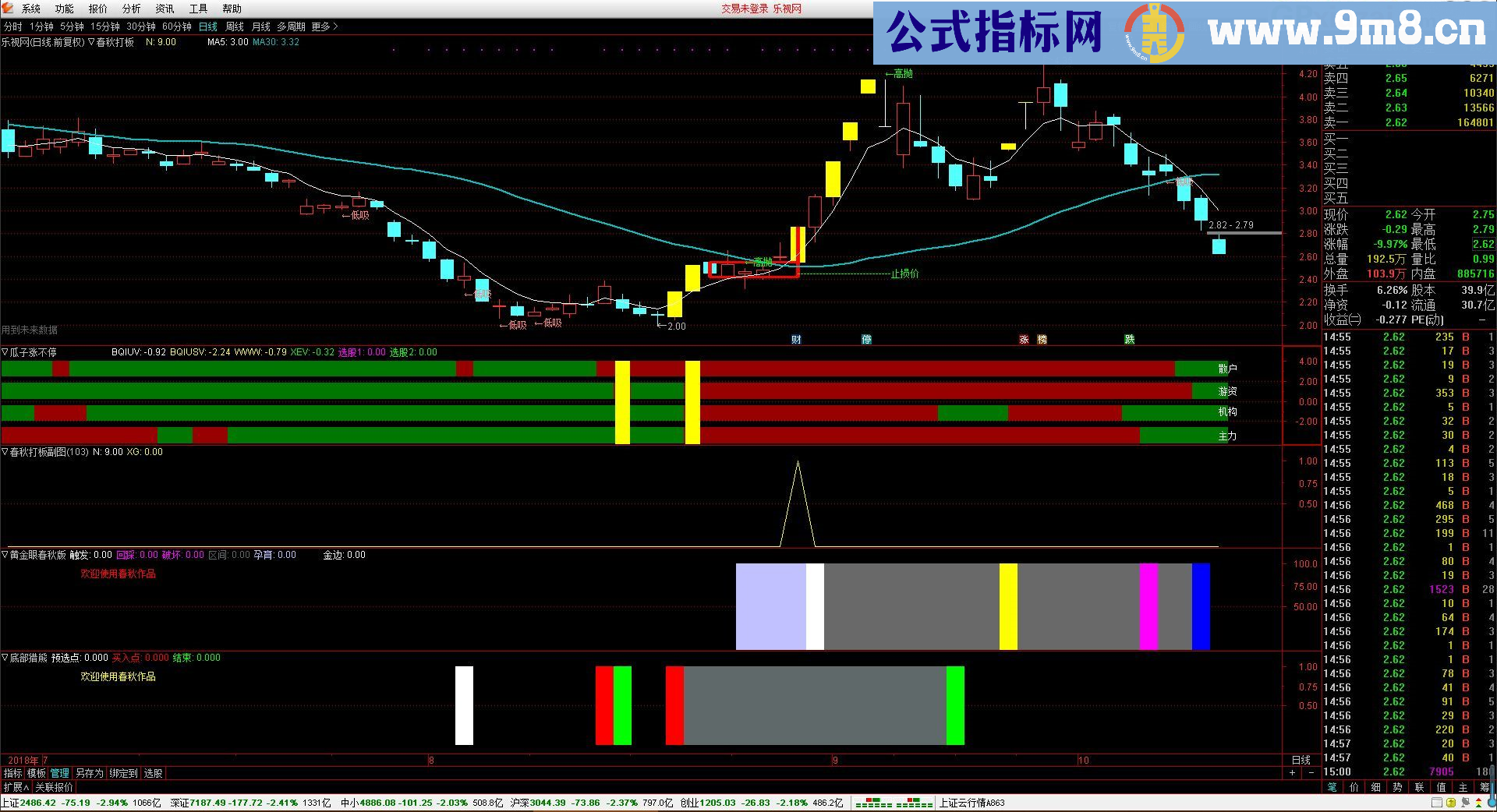Zoom in chart with plus button
Screen dimensions: 1497x812
click(x=1293, y=773)
